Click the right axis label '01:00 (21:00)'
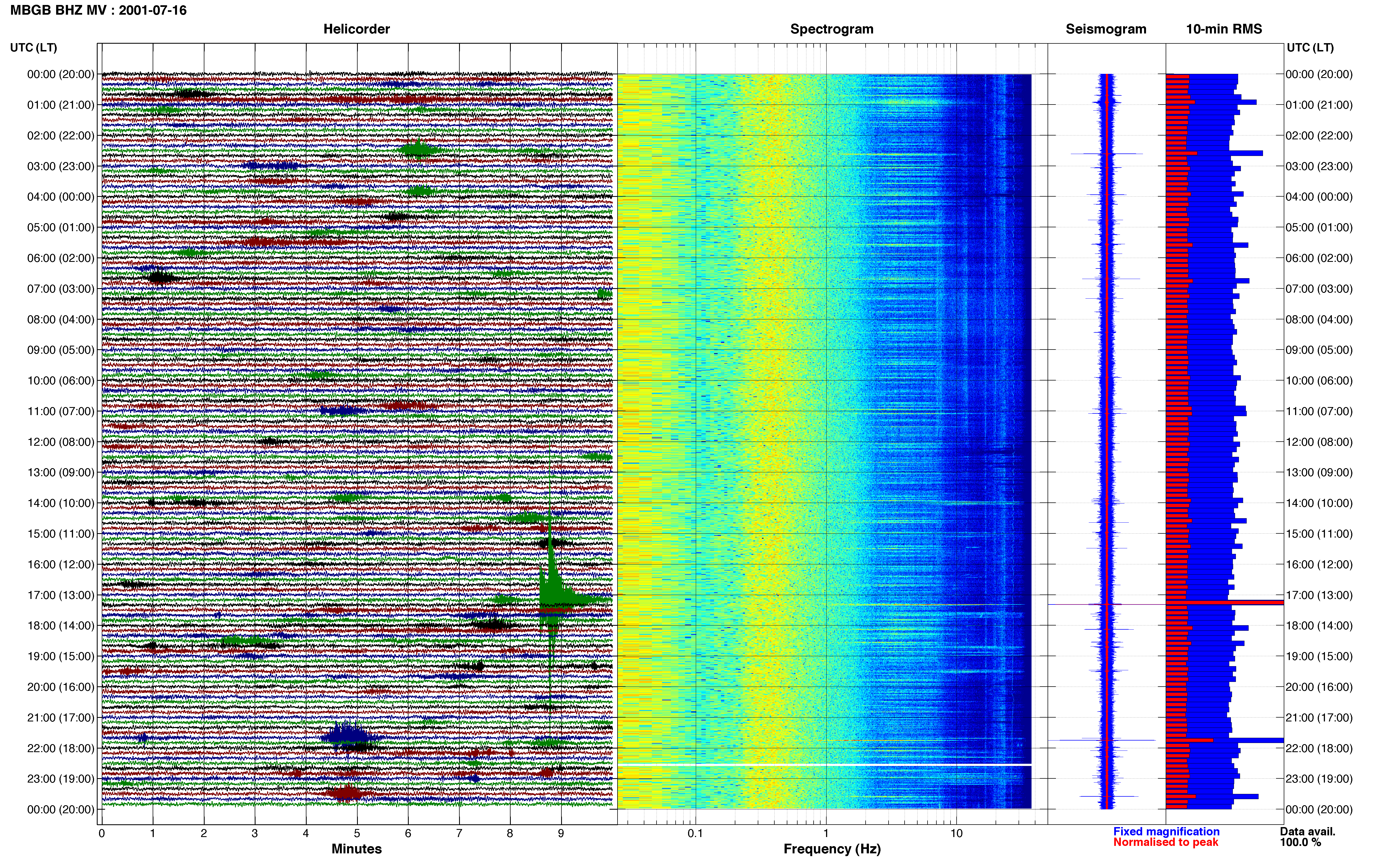The height and width of the screenshot is (868, 1388). tap(1319, 105)
